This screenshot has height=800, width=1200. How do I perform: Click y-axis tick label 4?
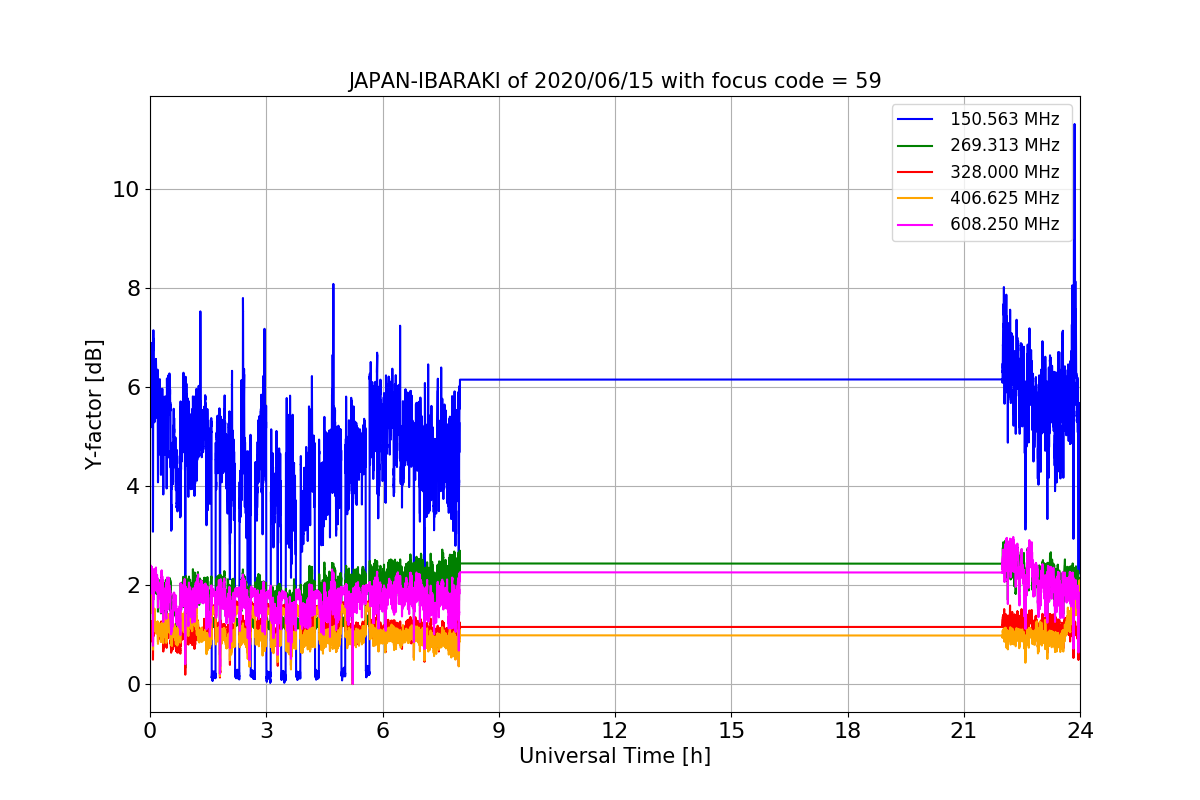tap(134, 486)
